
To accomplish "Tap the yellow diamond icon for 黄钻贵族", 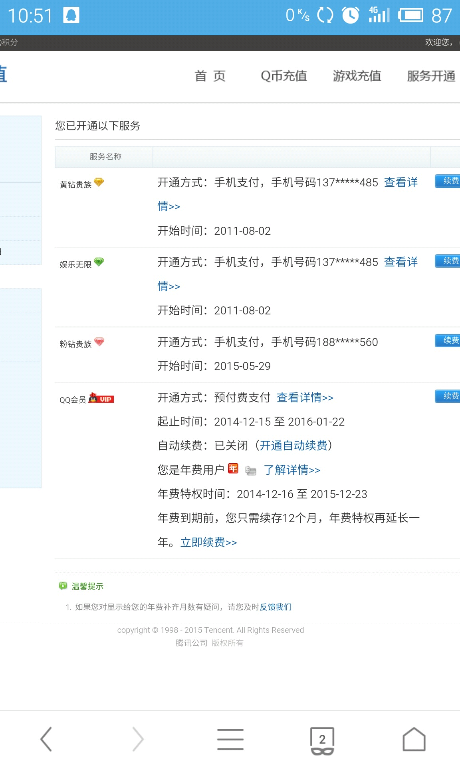I will [99, 182].
